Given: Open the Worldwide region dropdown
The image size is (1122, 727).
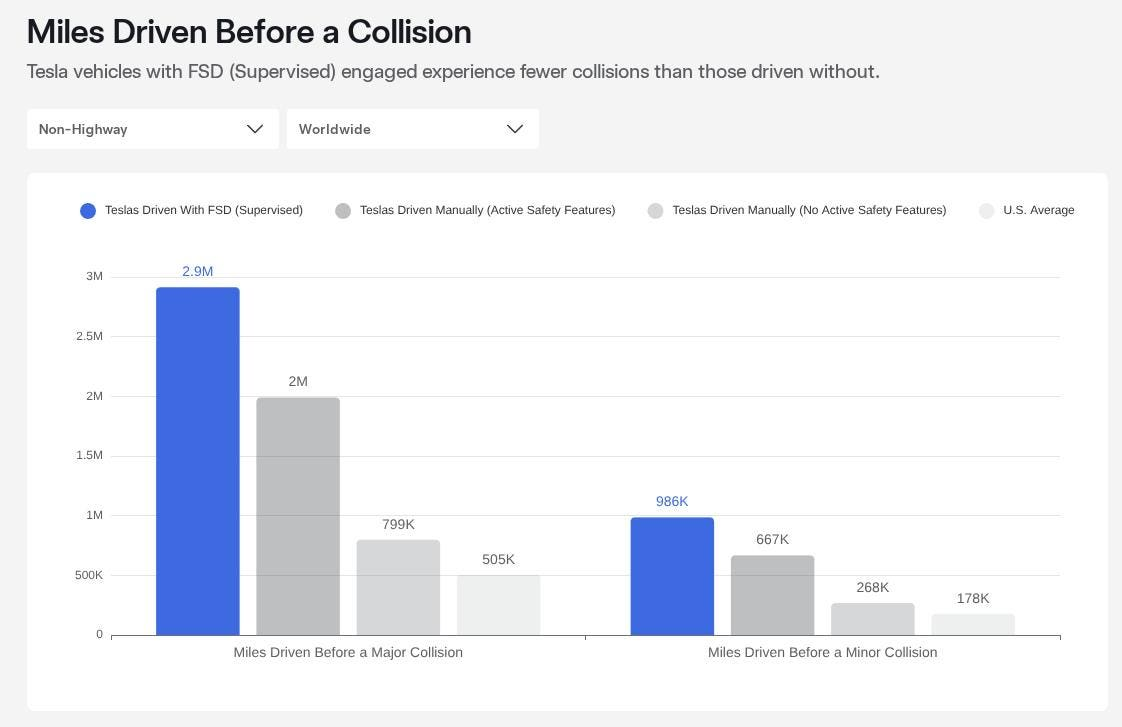Looking at the screenshot, I should (x=412, y=129).
